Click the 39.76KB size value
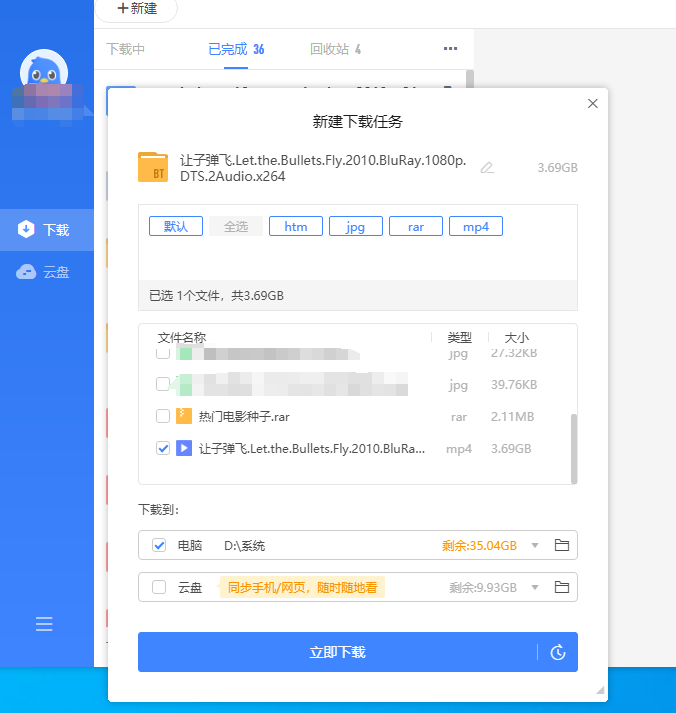Image resolution: width=676 pixels, height=713 pixels. tap(514, 385)
